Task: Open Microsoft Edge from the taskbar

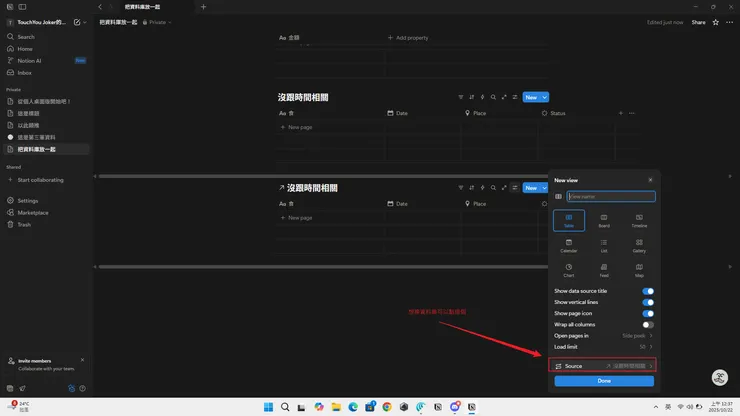Action: click(x=353, y=407)
